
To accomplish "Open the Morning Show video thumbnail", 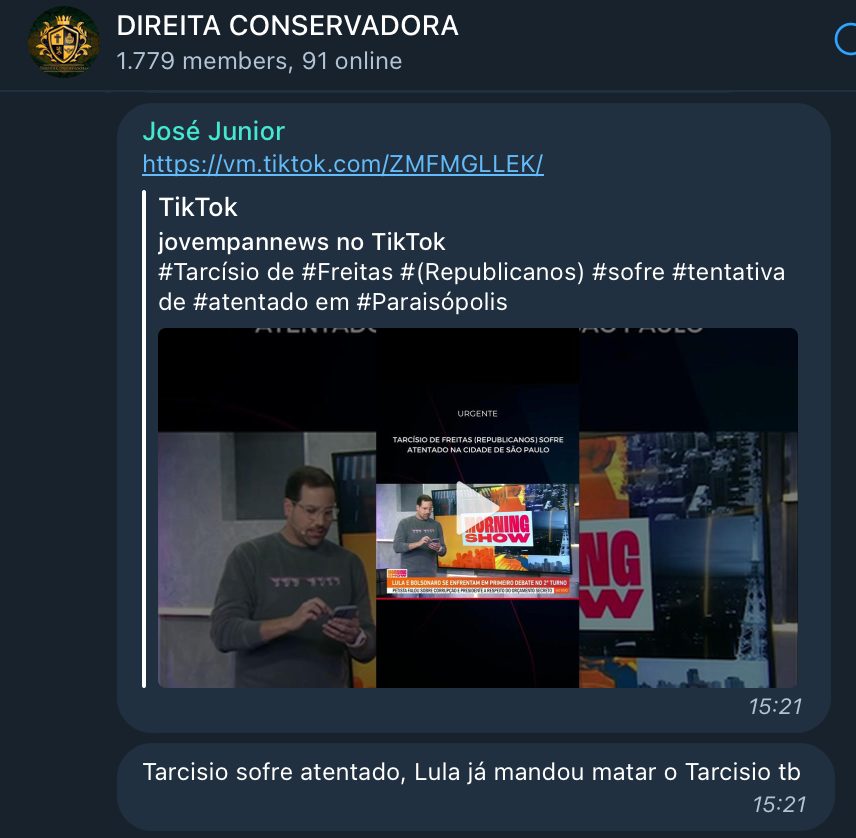I will tap(478, 508).
